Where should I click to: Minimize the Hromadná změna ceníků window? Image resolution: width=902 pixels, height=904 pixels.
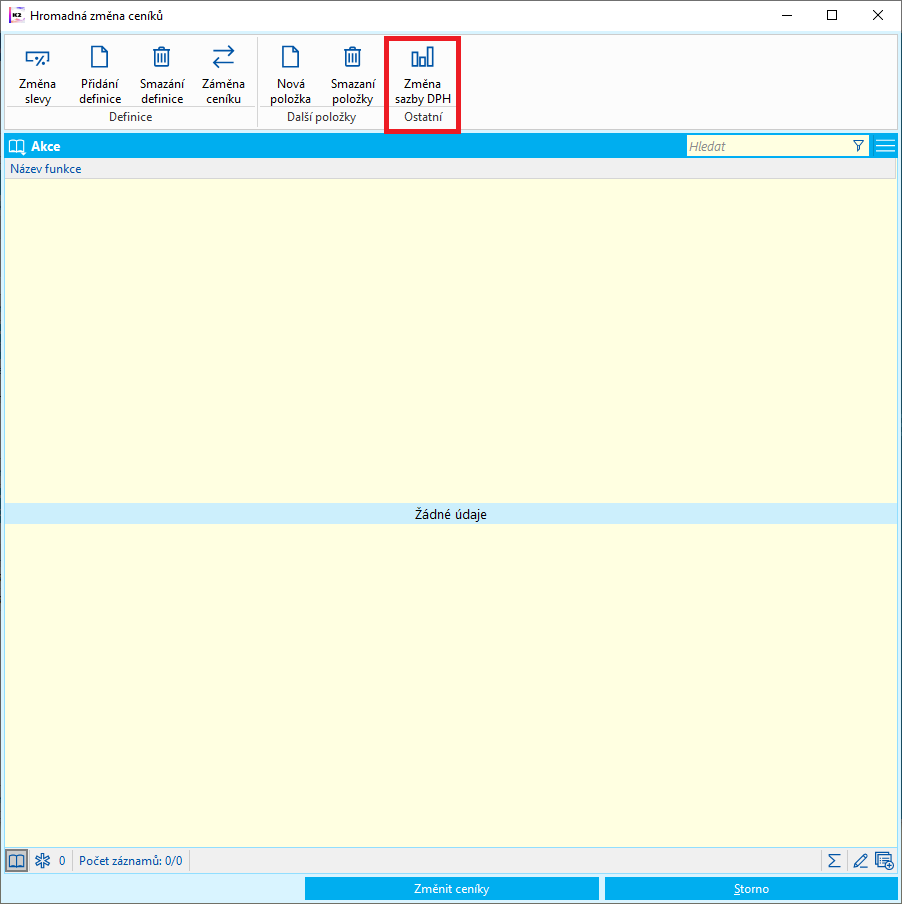click(787, 16)
